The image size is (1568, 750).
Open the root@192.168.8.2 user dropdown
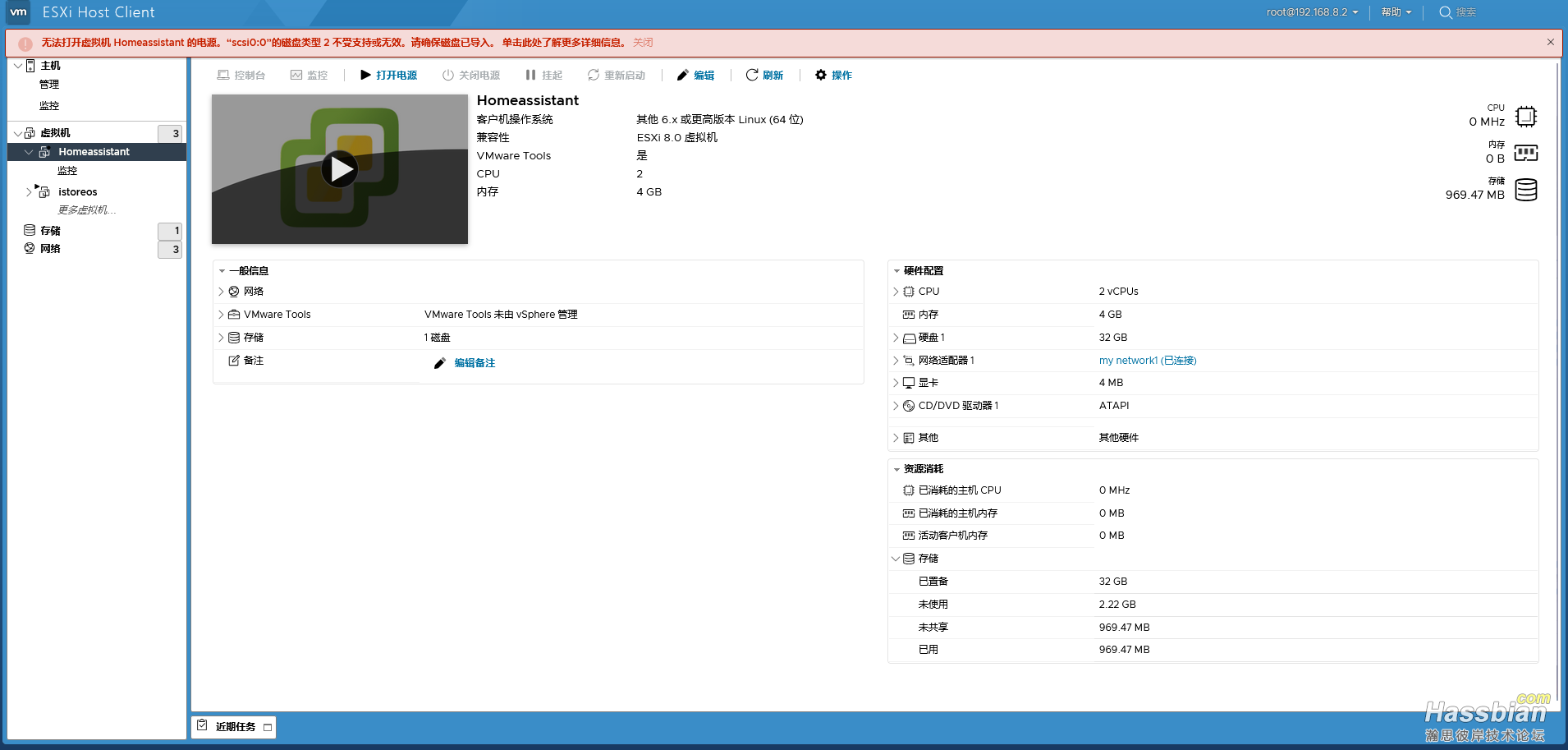(x=1312, y=12)
